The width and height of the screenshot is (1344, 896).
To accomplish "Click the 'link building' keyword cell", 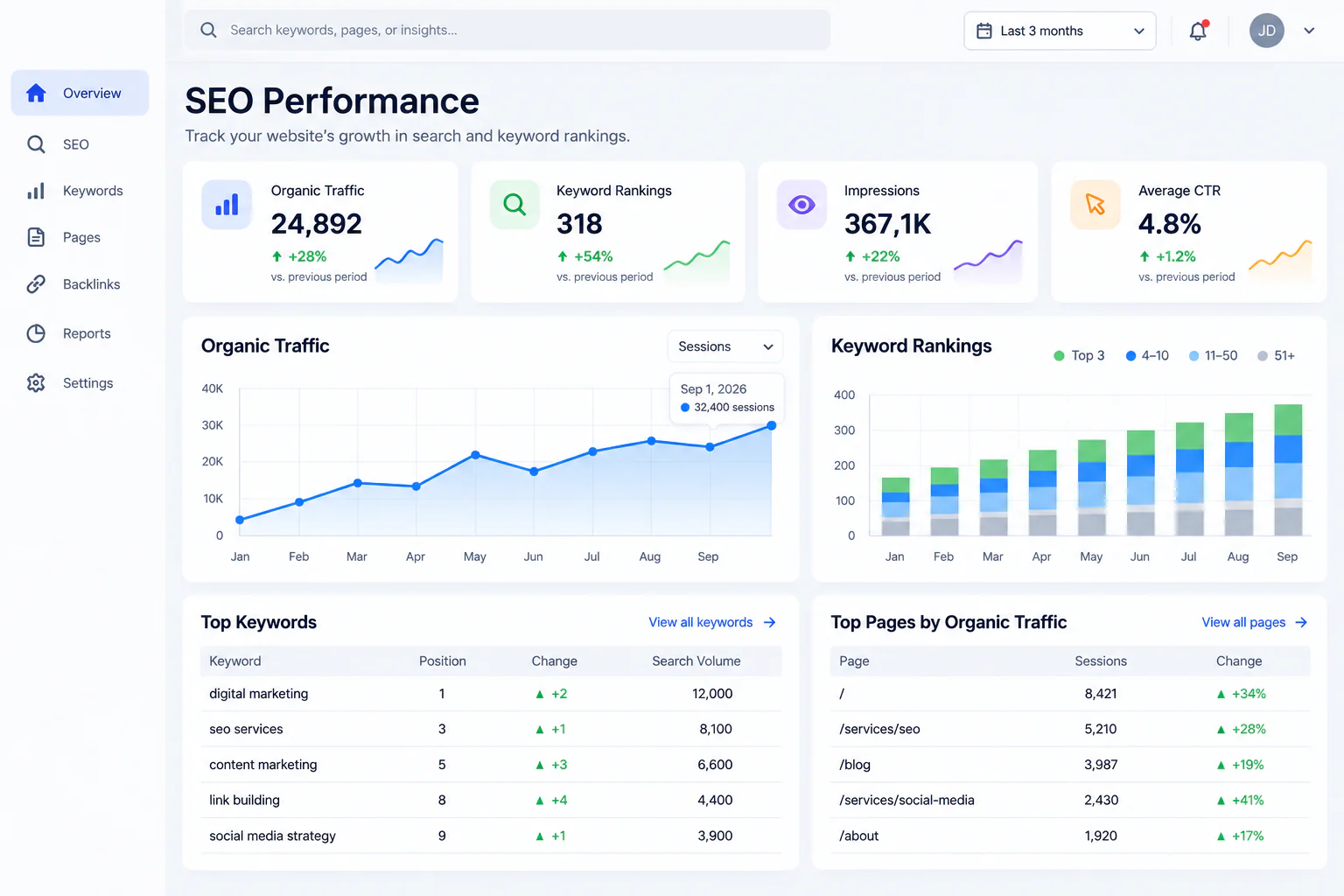I will (x=244, y=800).
